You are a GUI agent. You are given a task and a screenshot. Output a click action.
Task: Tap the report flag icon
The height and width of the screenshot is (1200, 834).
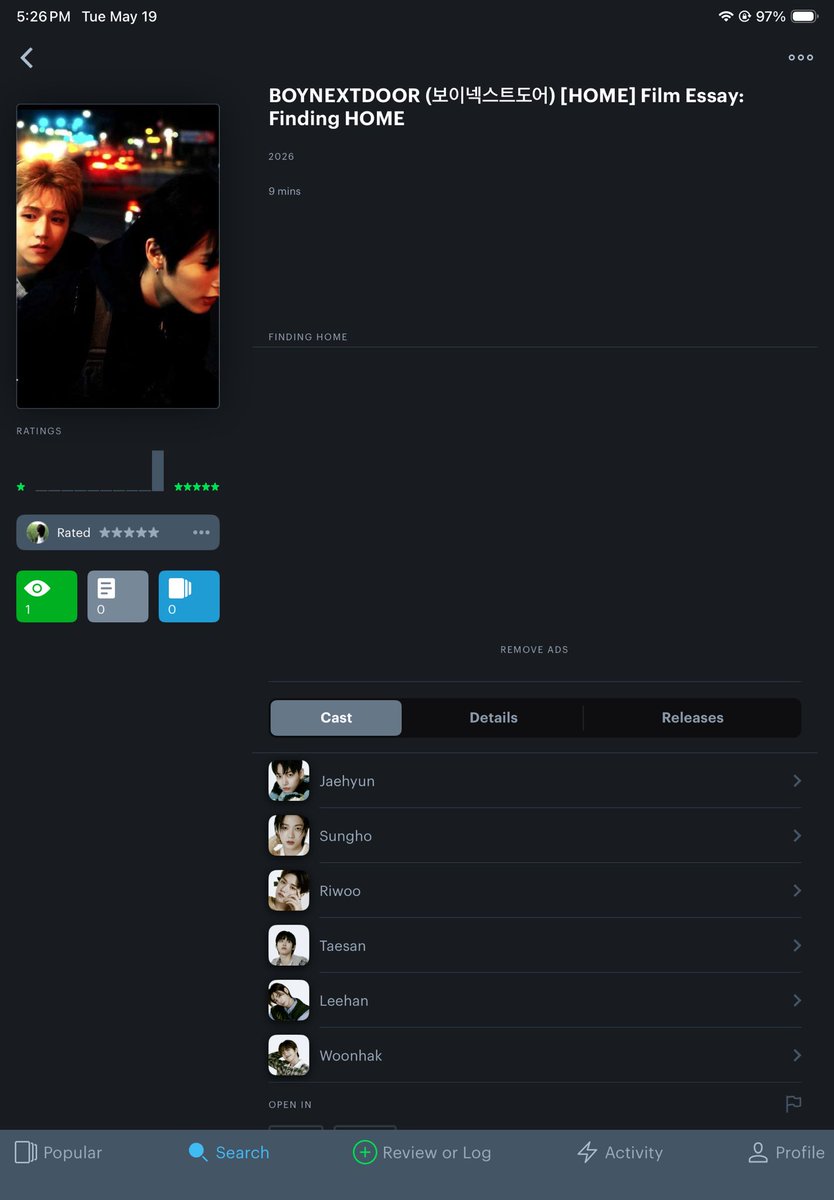point(793,1104)
